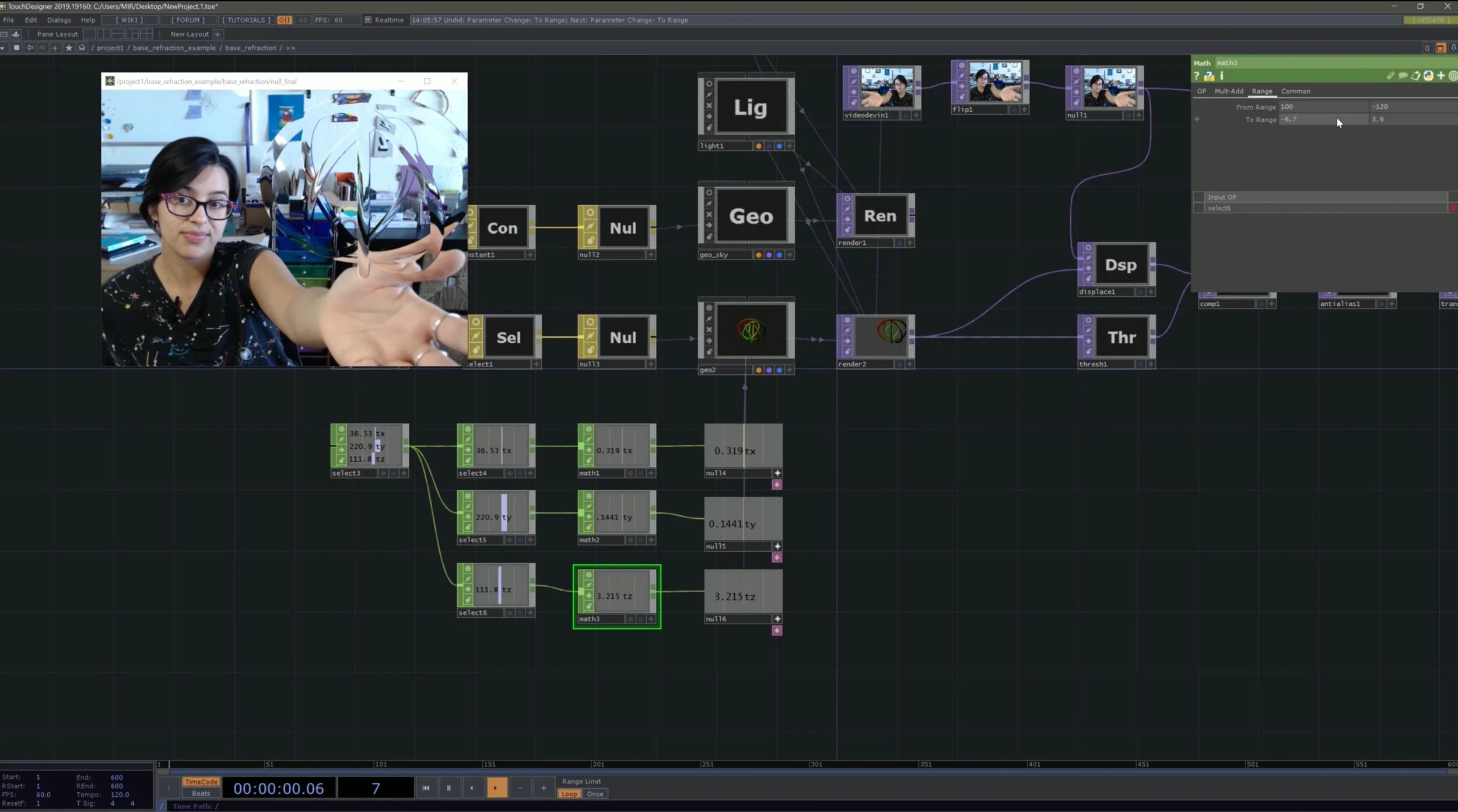The width and height of the screenshot is (1458, 812).
Task: Go to home network icon
Action: tap(82, 48)
